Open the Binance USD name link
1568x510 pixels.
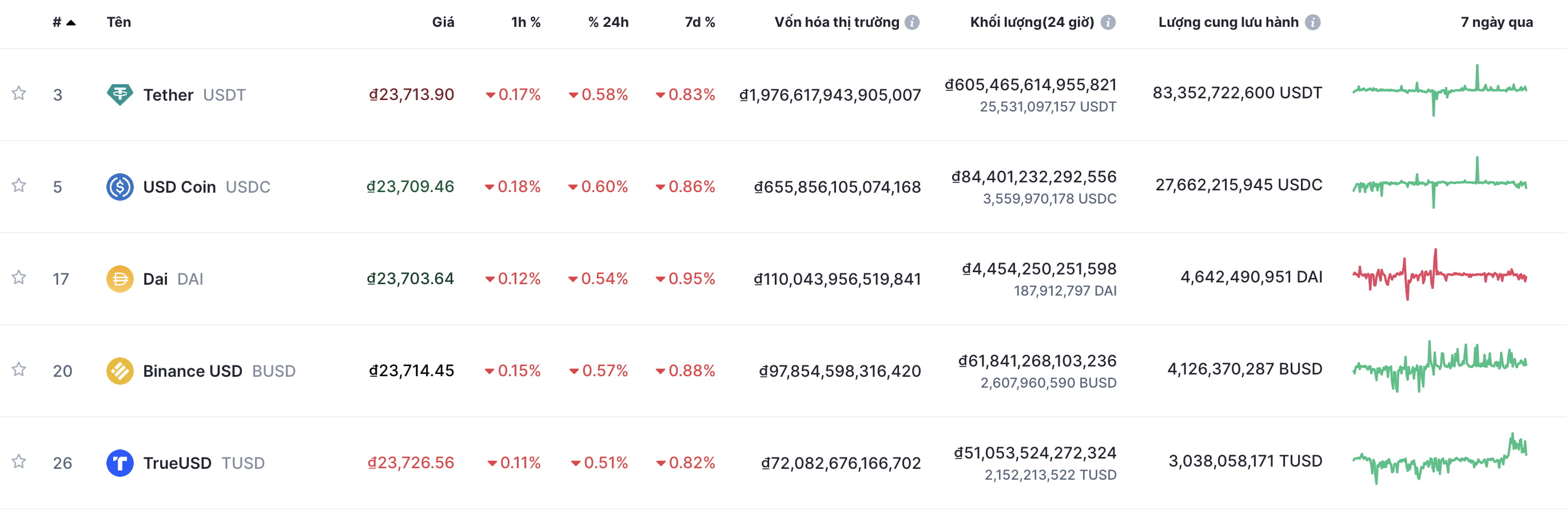point(192,370)
